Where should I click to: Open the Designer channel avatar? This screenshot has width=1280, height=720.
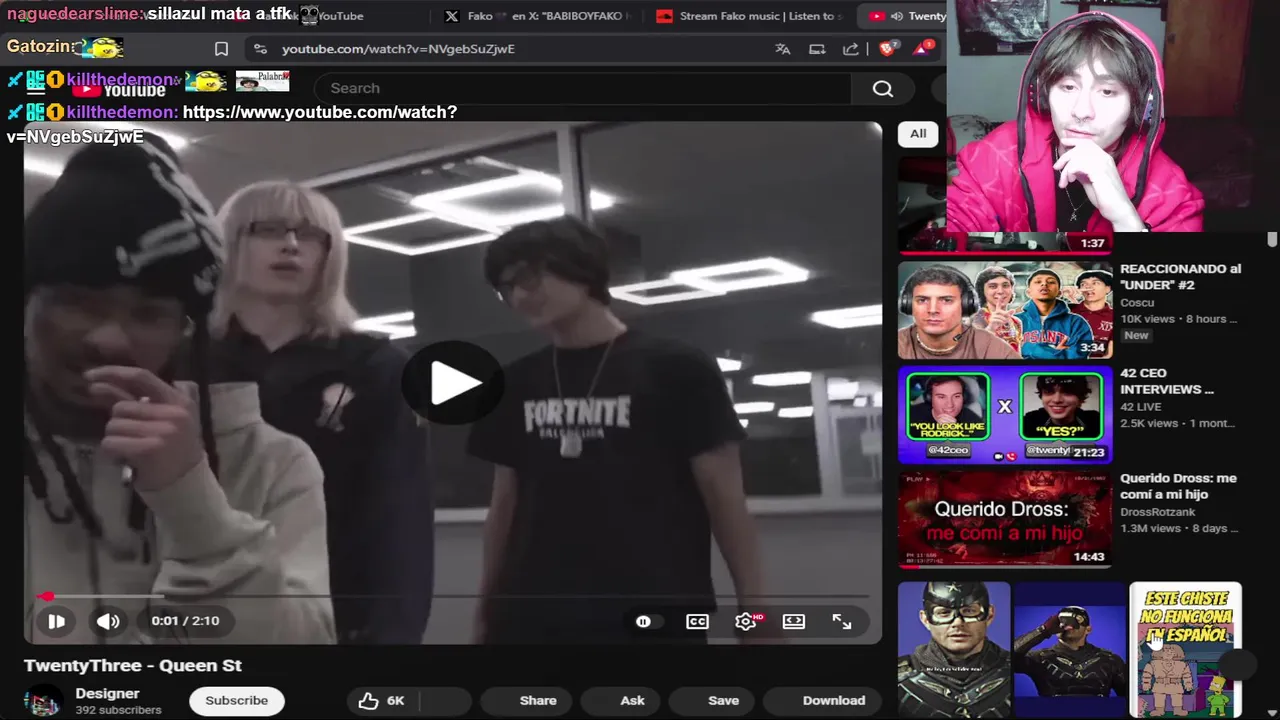point(42,701)
